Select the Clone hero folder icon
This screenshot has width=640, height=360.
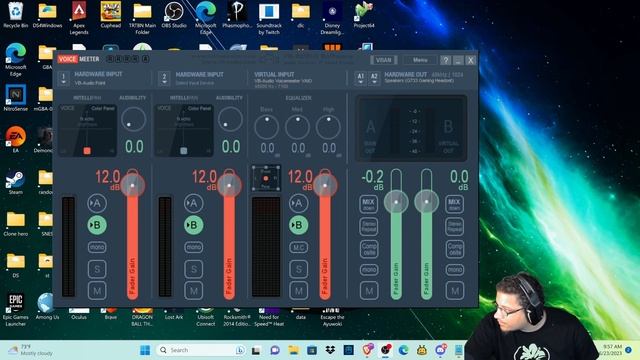tap(16, 224)
